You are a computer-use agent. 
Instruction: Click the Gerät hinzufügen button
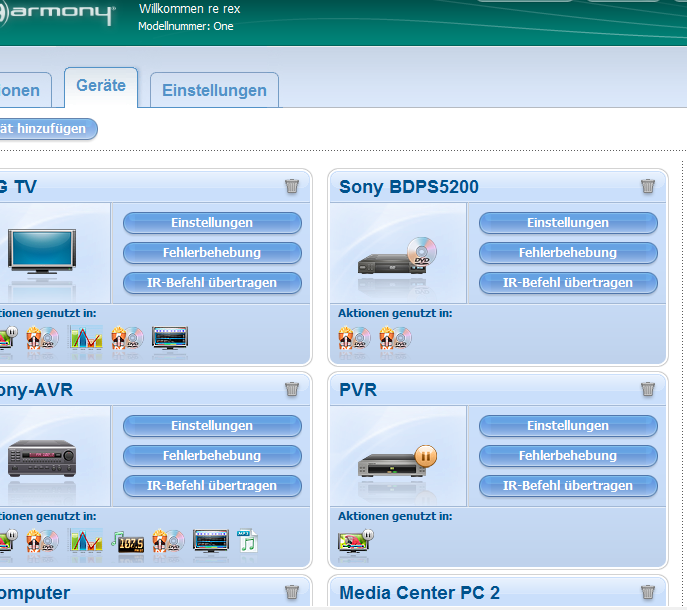(x=48, y=129)
